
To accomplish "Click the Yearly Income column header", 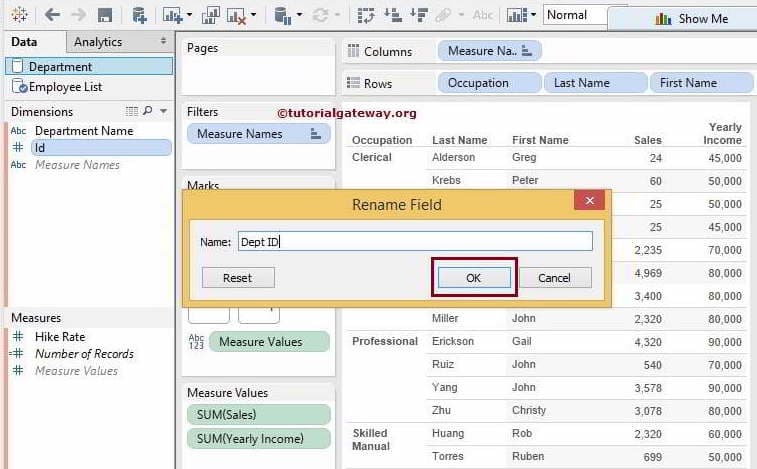I will pos(722,133).
